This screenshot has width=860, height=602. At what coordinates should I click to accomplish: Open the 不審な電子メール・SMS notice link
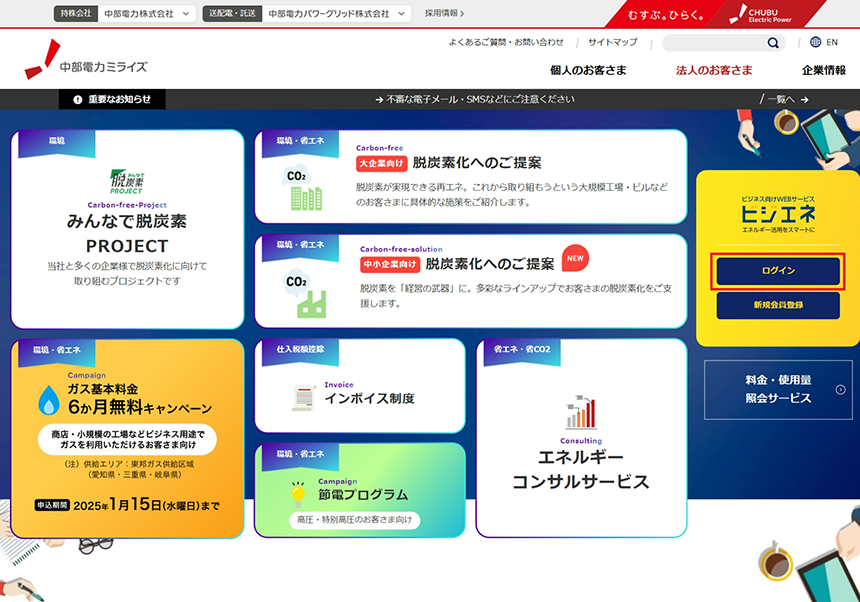pyautogui.click(x=475, y=100)
